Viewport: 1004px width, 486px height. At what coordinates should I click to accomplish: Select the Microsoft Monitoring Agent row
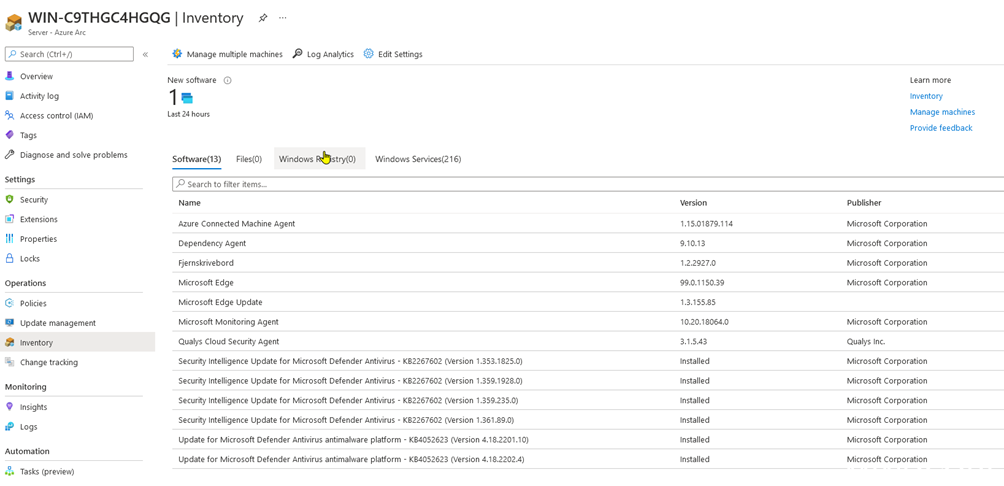tap(588, 322)
